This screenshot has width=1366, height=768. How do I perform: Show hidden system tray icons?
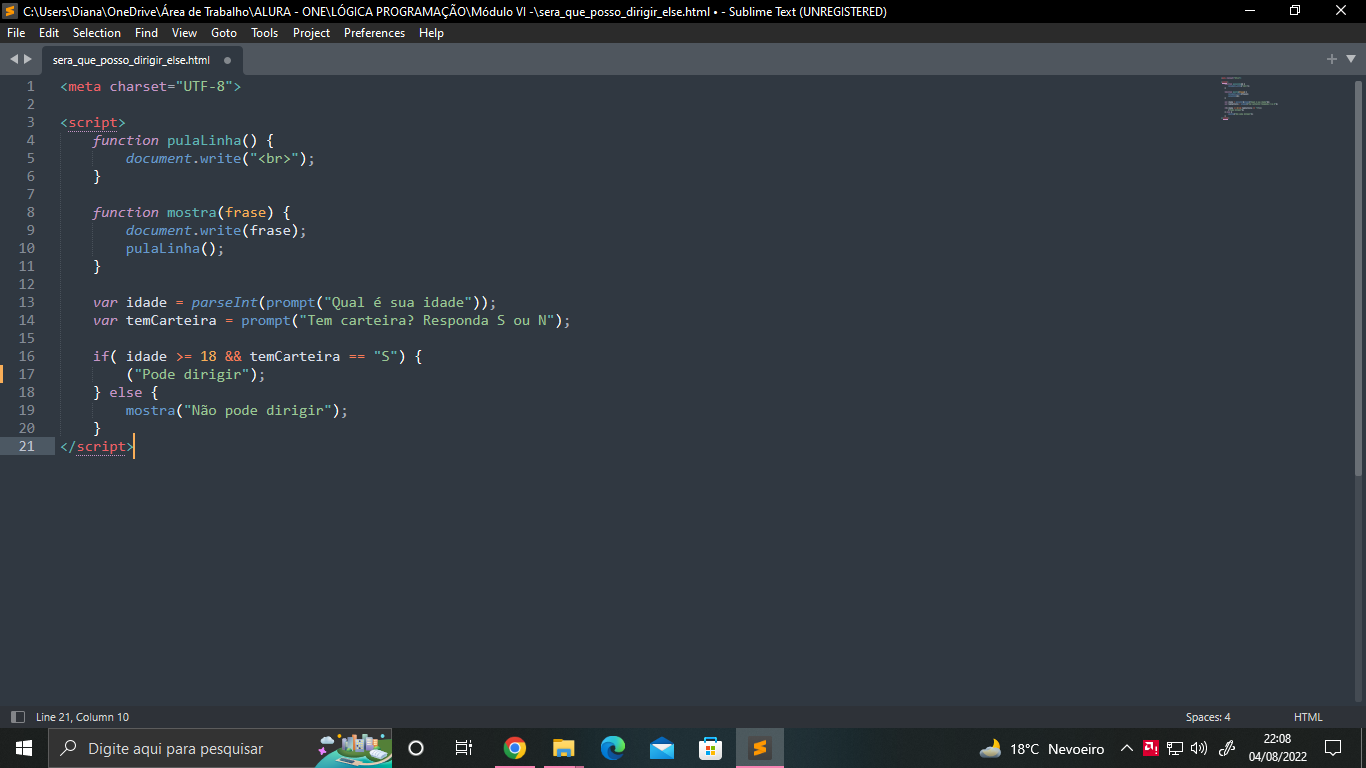1126,748
